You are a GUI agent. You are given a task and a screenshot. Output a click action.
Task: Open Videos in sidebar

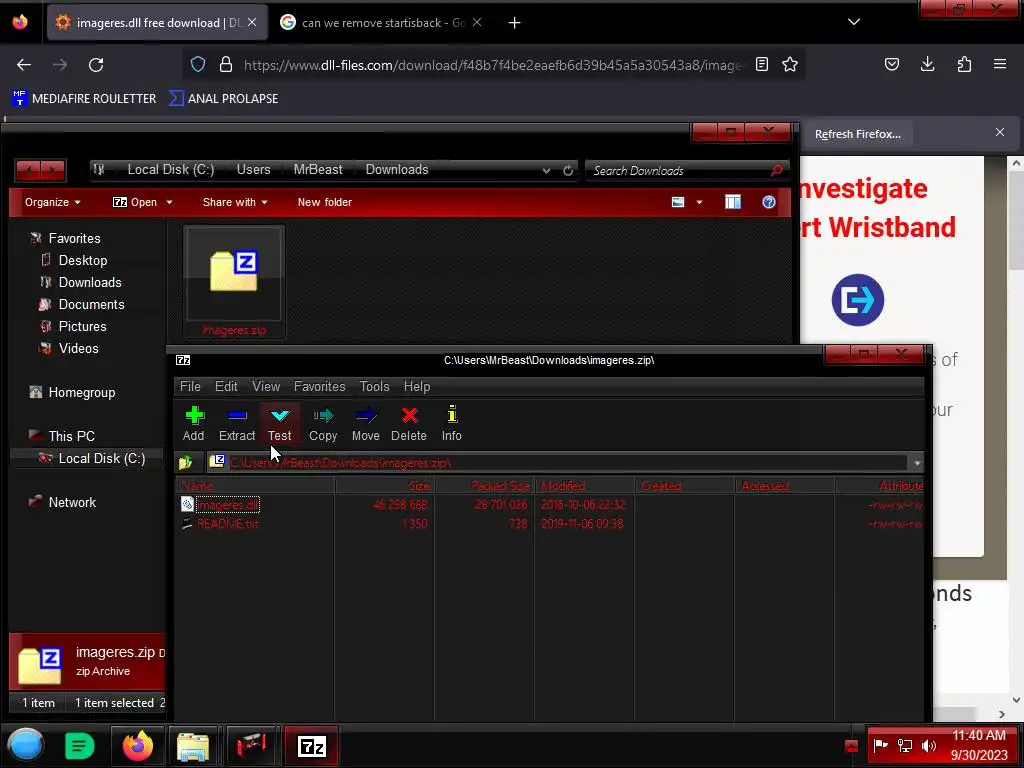click(x=78, y=349)
